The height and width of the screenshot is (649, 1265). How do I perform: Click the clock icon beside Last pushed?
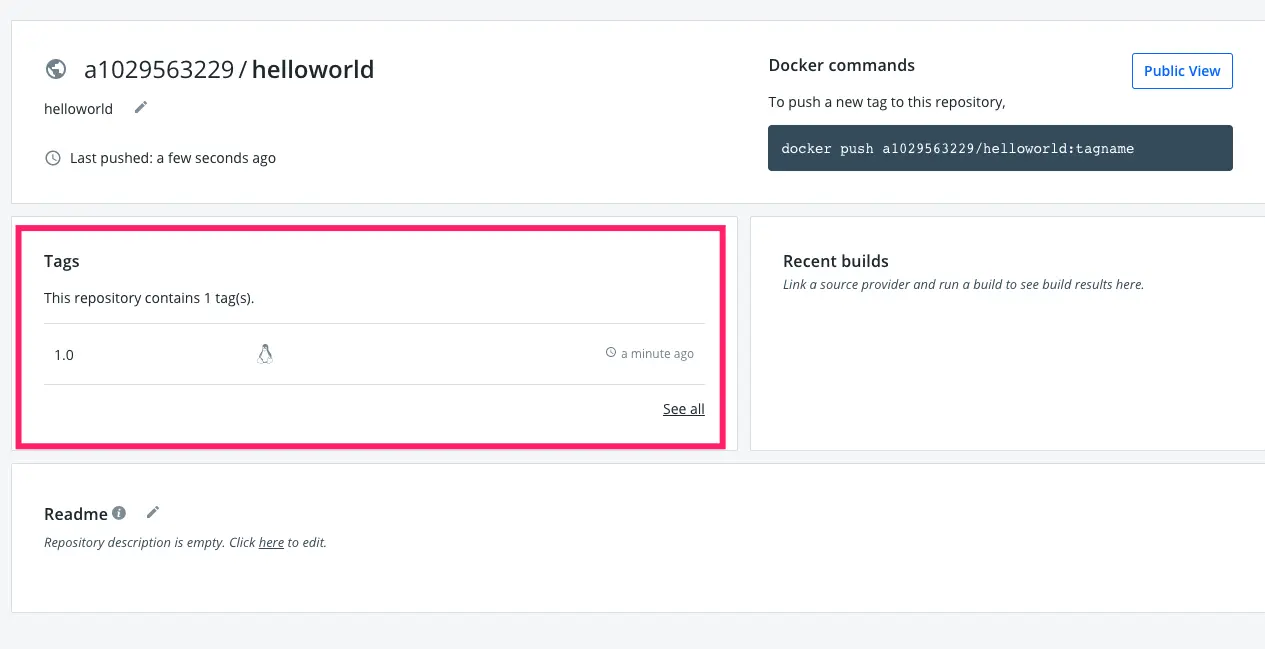tap(53, 158)
